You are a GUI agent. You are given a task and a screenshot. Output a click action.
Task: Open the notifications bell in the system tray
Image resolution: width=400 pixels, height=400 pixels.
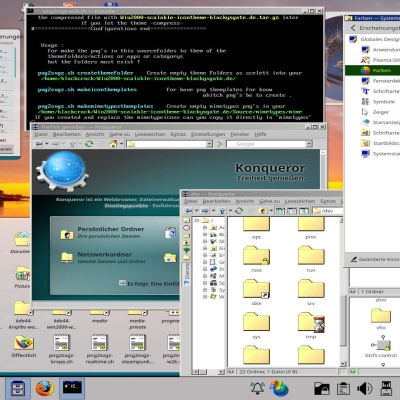tap(257, 388)
